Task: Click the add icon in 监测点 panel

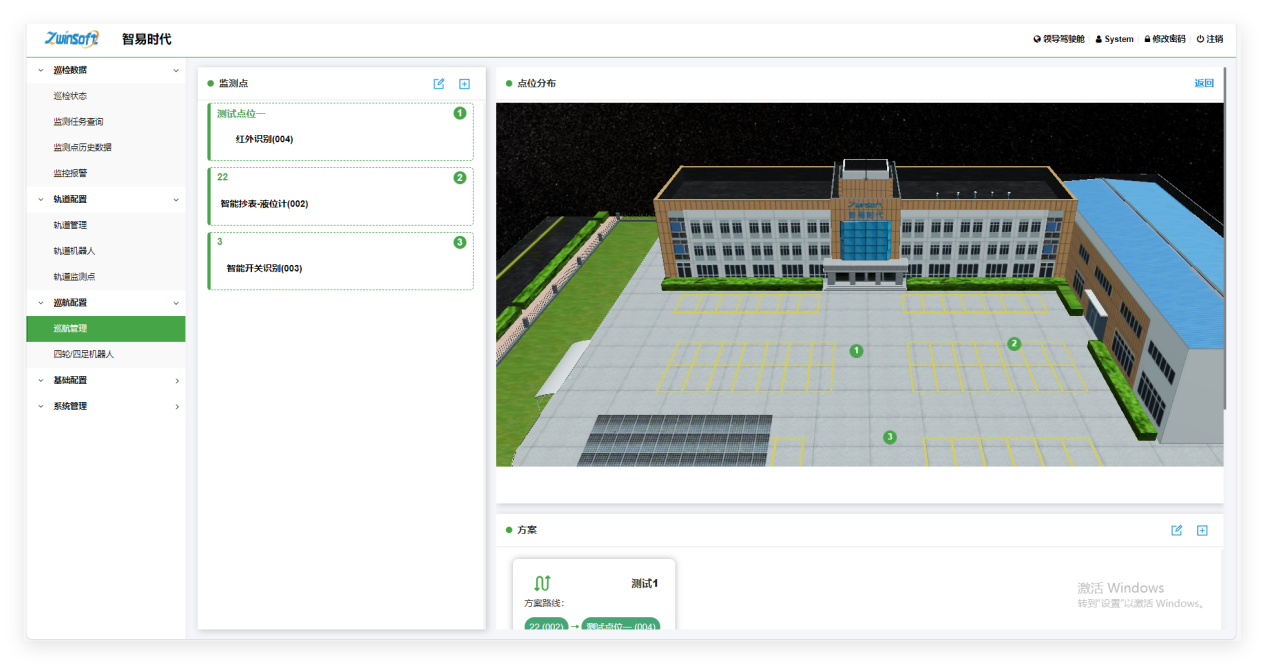Action: tap(464, 84)
